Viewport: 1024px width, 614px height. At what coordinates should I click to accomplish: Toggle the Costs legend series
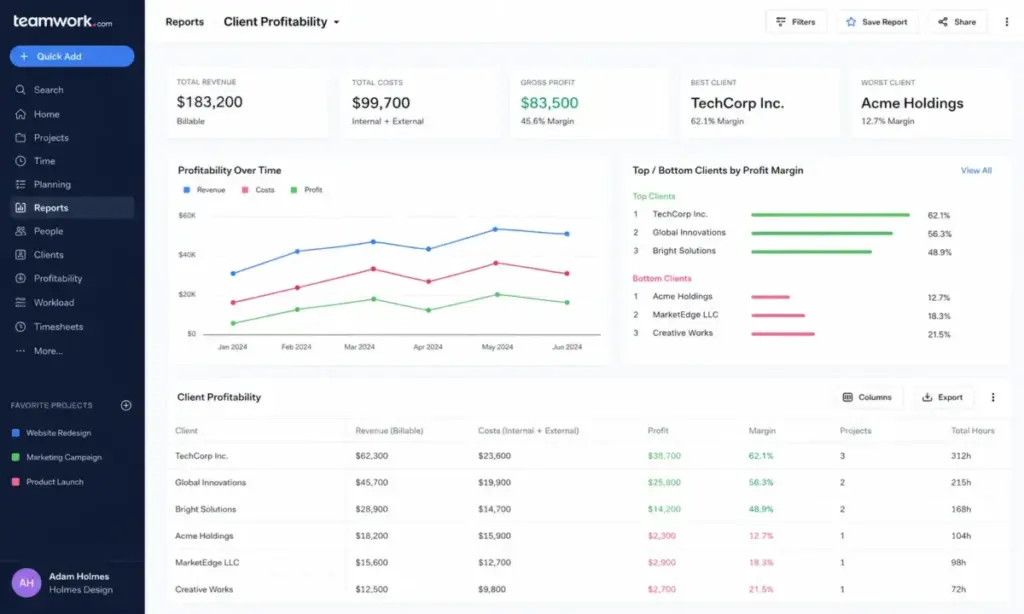point(259,190)
